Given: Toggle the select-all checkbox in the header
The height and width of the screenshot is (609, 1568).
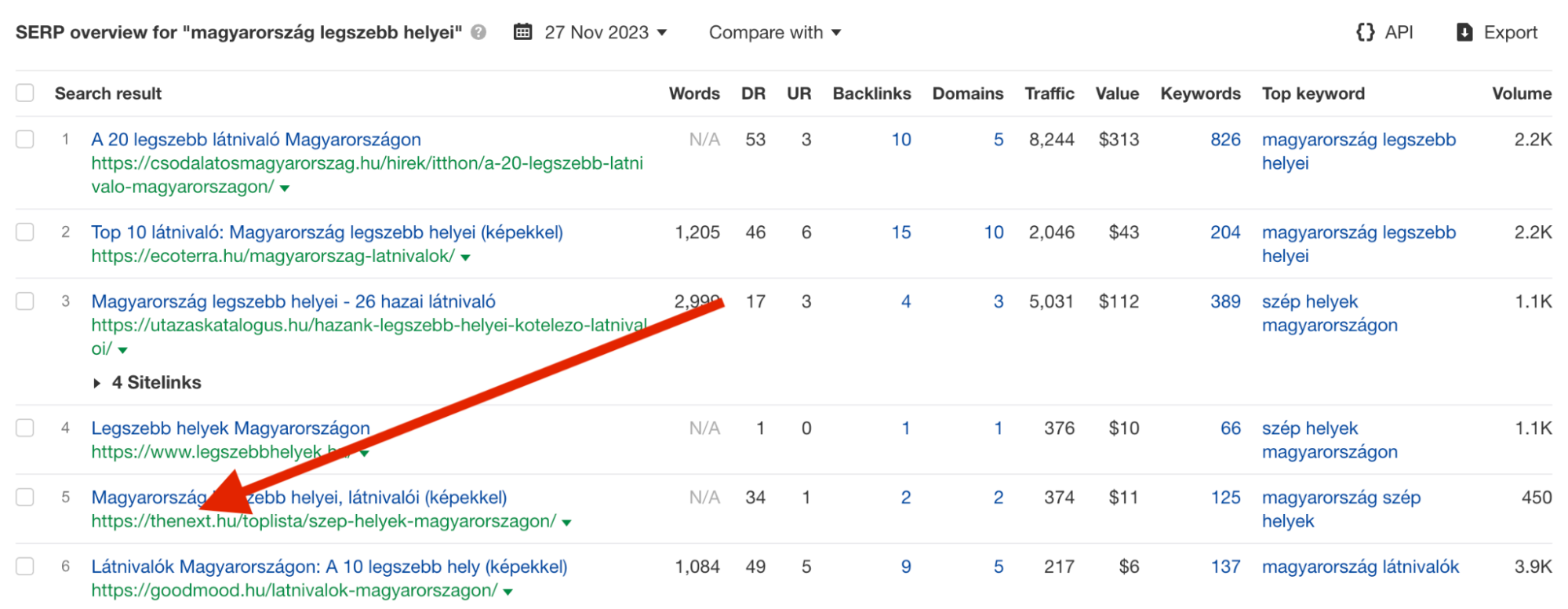Looking at the screenshot, I should click(25, 93).
